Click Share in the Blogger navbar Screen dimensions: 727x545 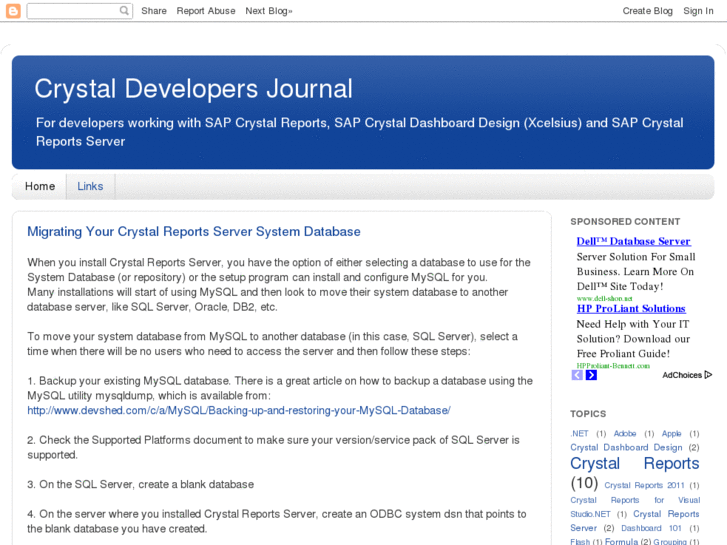click(154, 11)
